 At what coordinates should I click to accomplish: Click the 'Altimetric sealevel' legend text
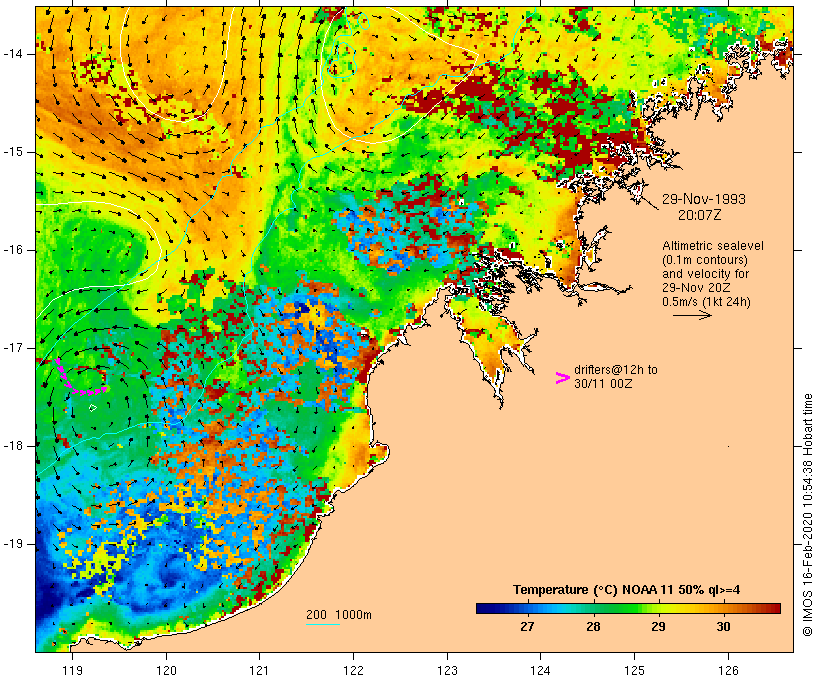tap(713, 246)
